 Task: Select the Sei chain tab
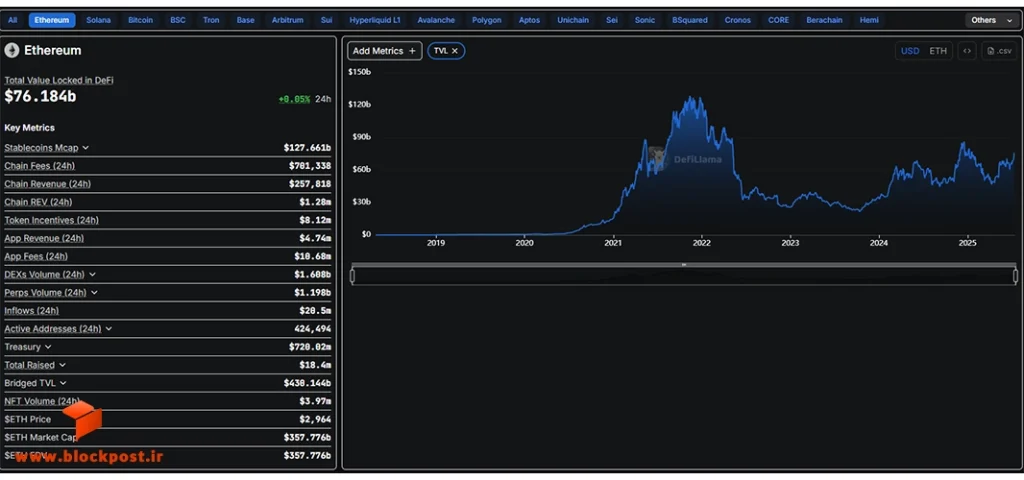(x=612, y=20)
